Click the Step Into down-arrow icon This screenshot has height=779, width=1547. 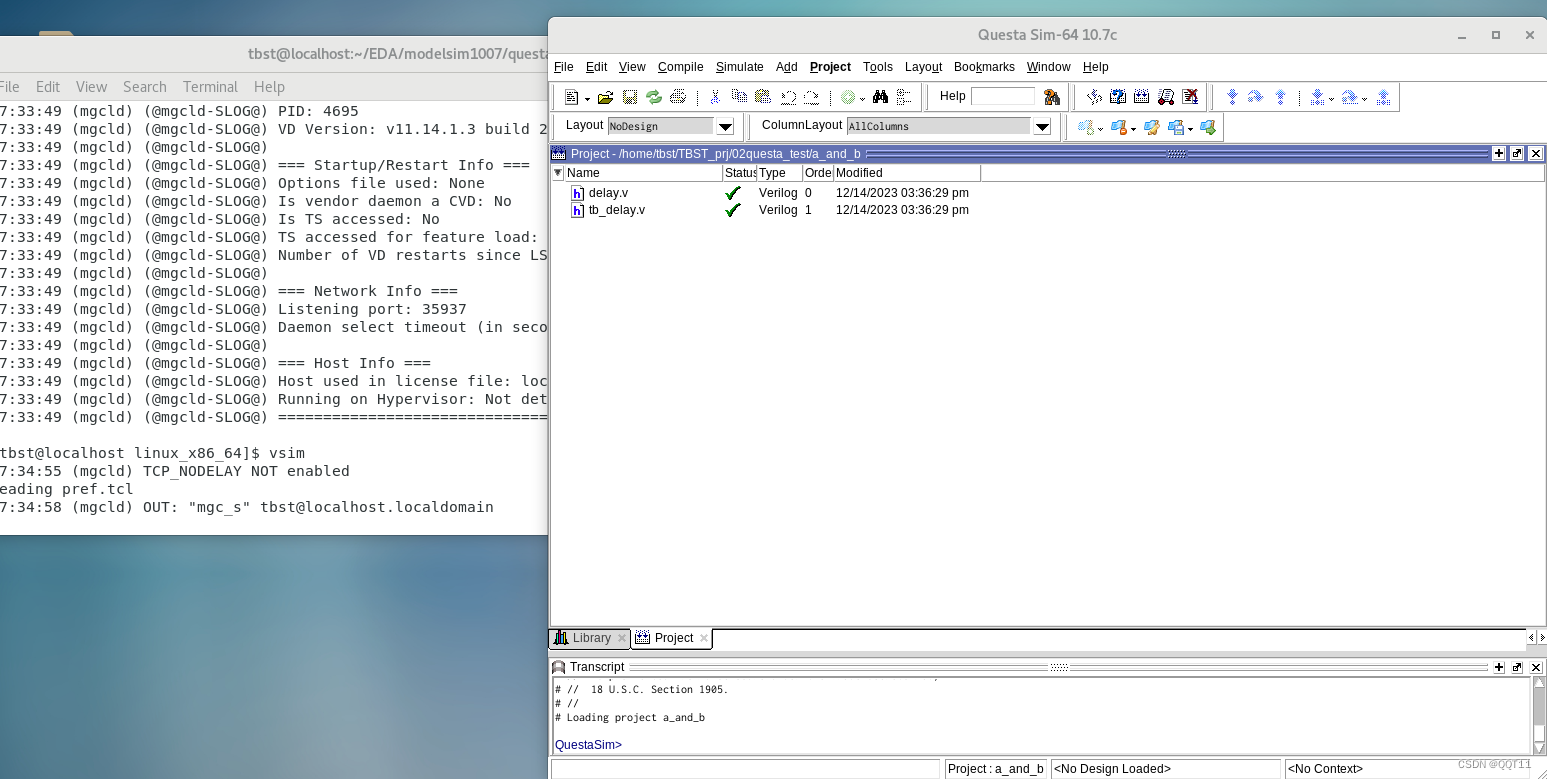(x=1232, y=97)
